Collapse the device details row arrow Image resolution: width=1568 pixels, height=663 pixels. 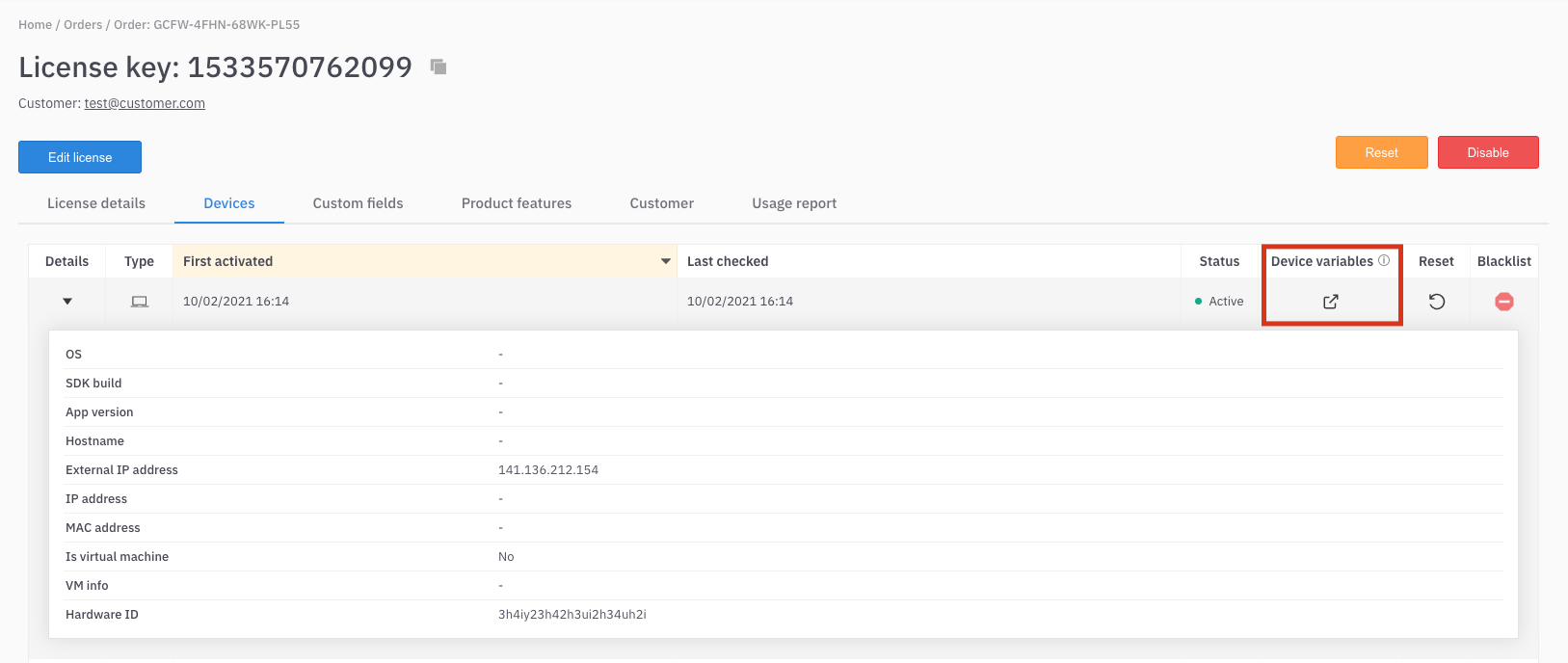tap(67, 302)
